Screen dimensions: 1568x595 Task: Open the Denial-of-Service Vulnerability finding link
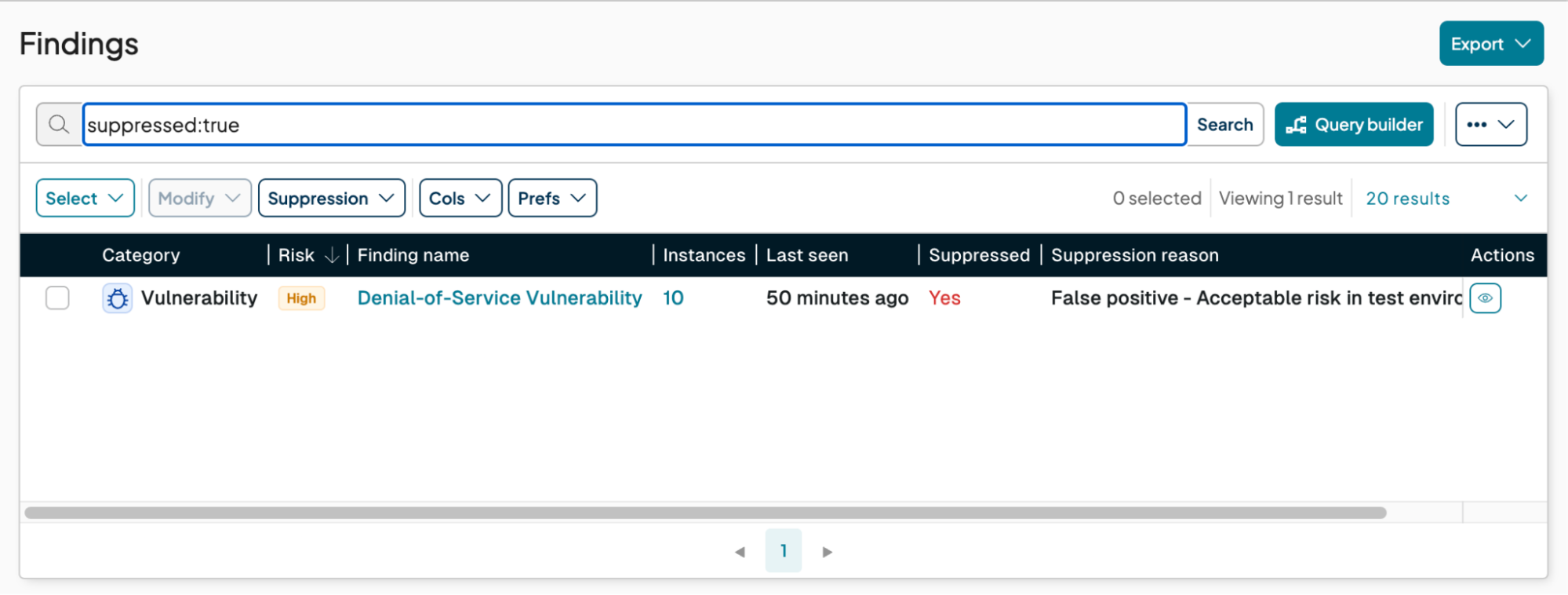(500, 298)
